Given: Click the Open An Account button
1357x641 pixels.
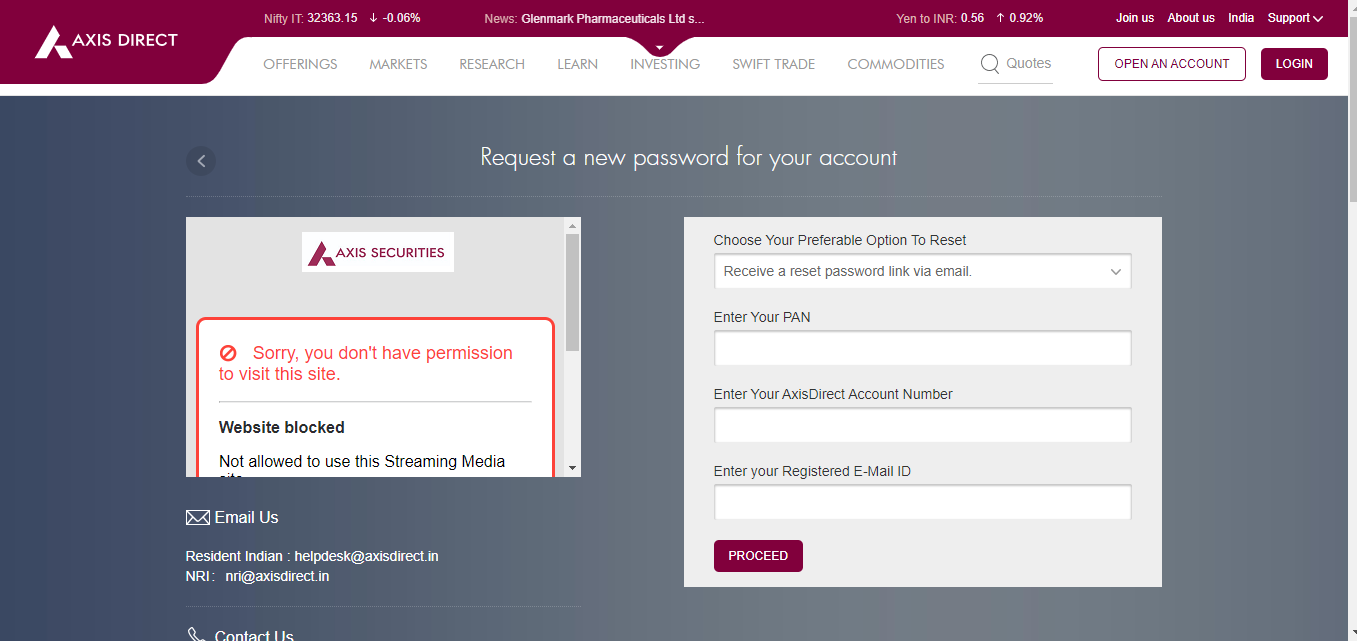Looking at the screenshot, I should (1171, 64).
